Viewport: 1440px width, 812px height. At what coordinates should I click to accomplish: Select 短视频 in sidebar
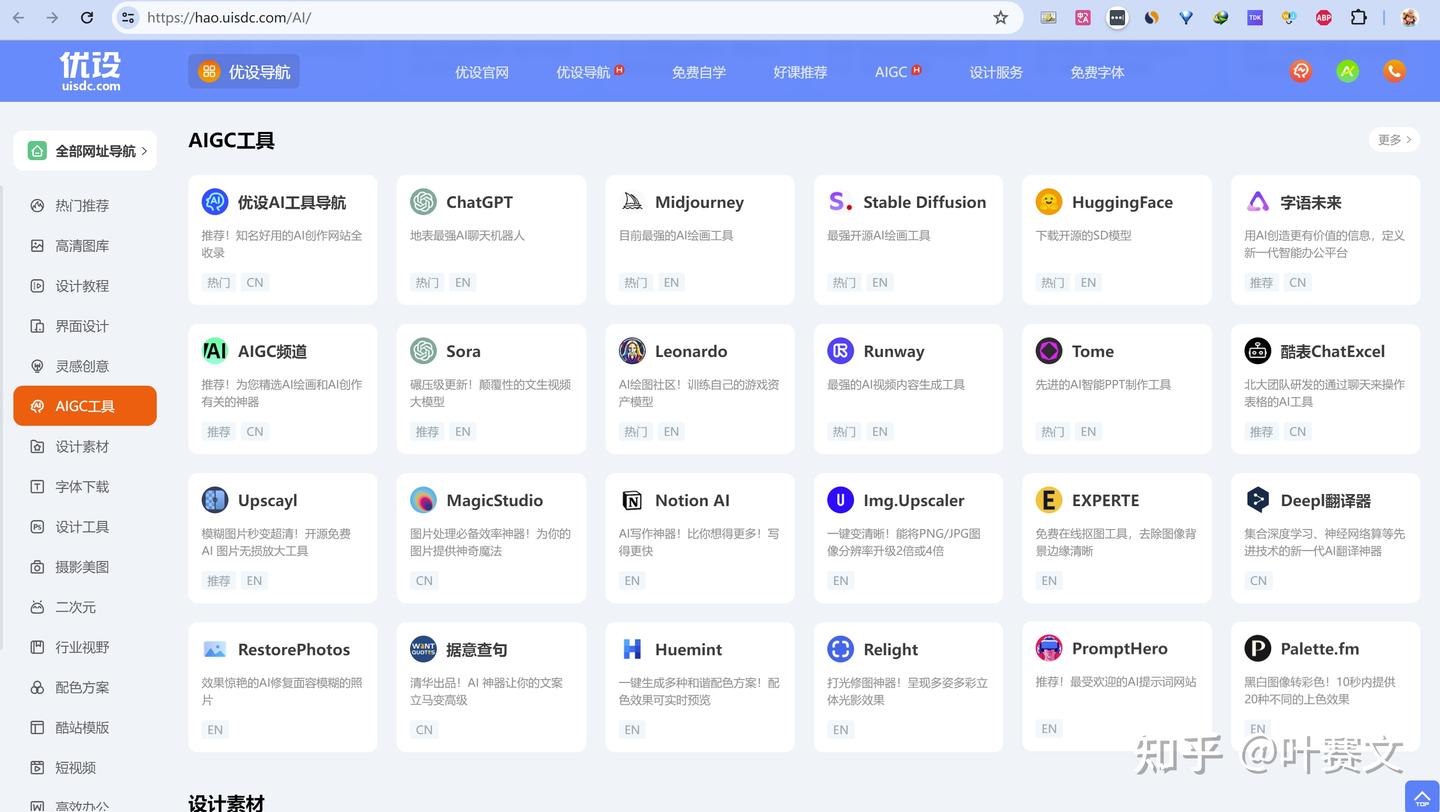85,768
